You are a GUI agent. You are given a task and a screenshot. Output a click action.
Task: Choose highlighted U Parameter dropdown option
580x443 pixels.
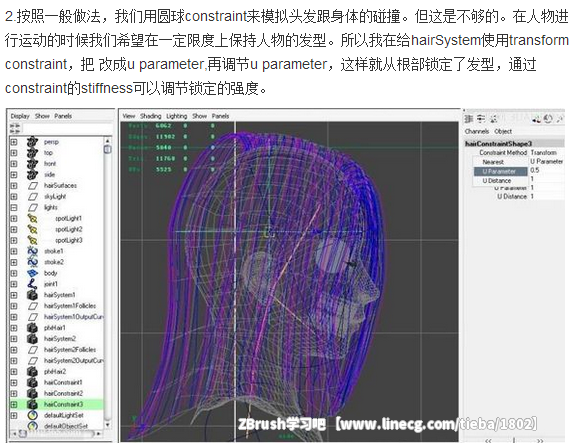coord(501,171)
